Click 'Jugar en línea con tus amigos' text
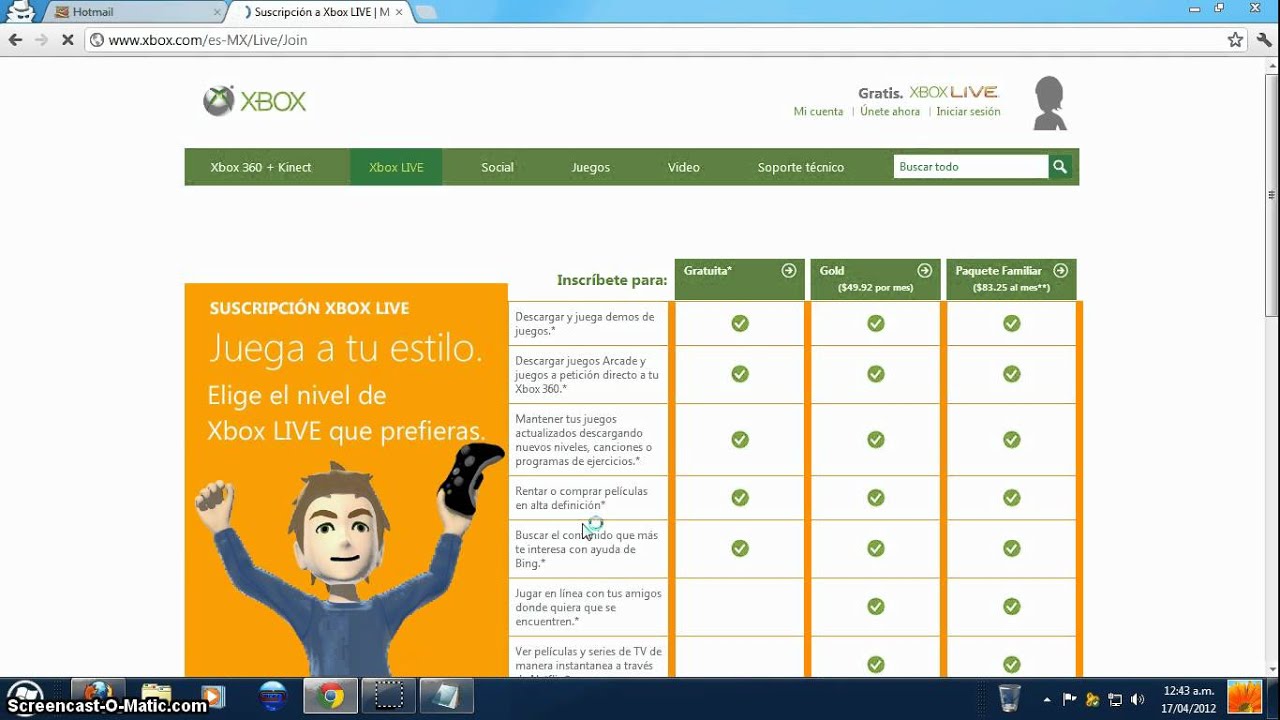The image size is (1280, 720). (588, 607)
